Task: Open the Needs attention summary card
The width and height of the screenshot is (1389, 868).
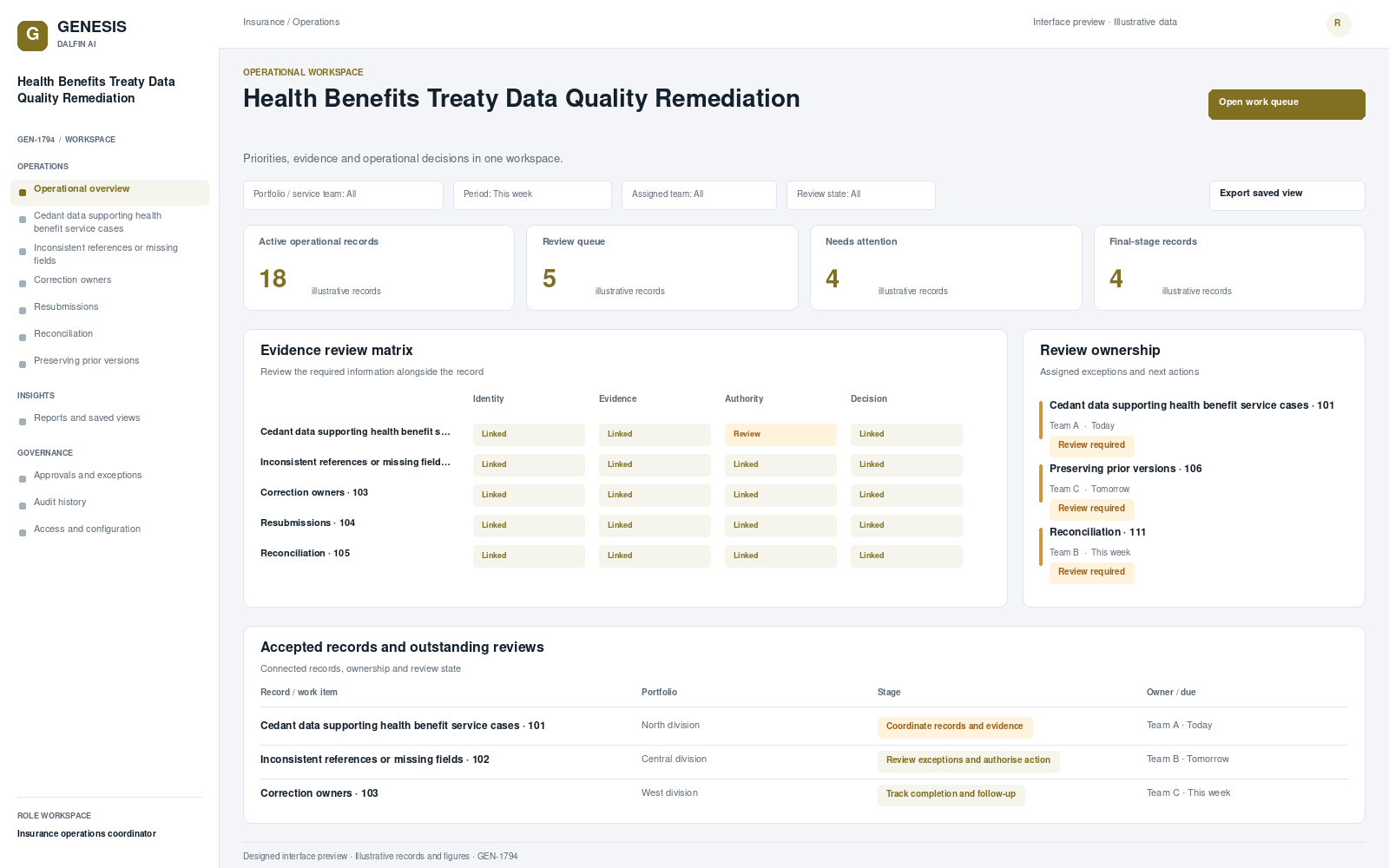Action: coord(946,267)
